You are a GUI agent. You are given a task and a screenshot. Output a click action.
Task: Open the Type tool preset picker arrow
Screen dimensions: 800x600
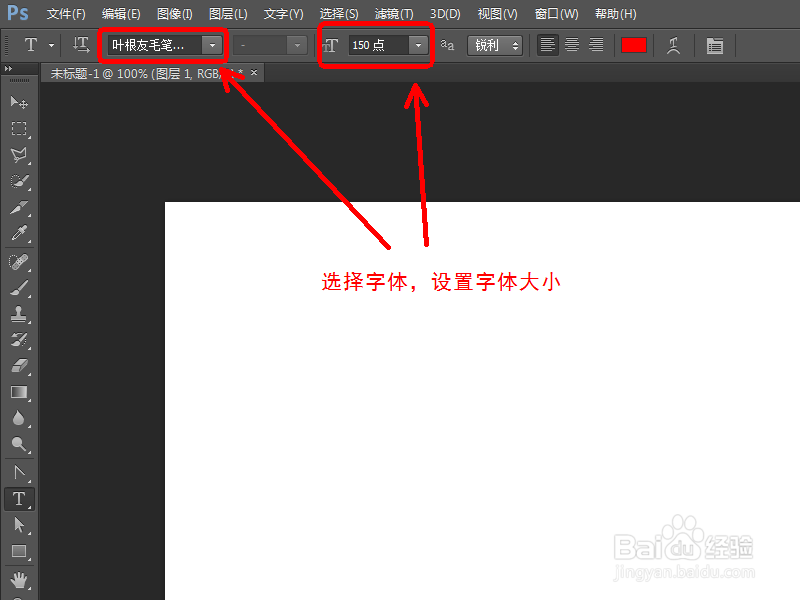[52, 45]
